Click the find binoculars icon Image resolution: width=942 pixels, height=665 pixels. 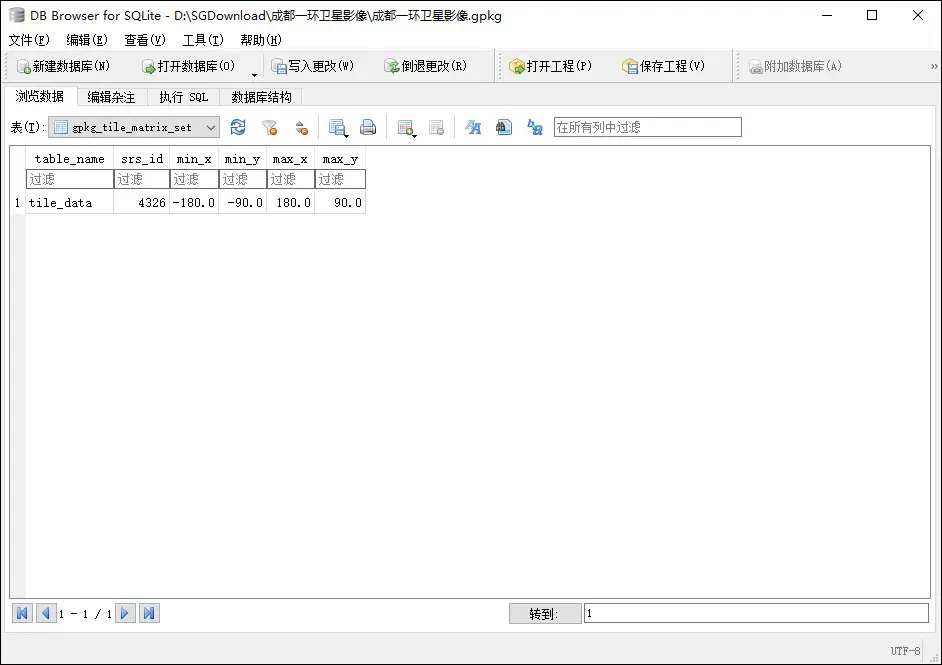503,127
